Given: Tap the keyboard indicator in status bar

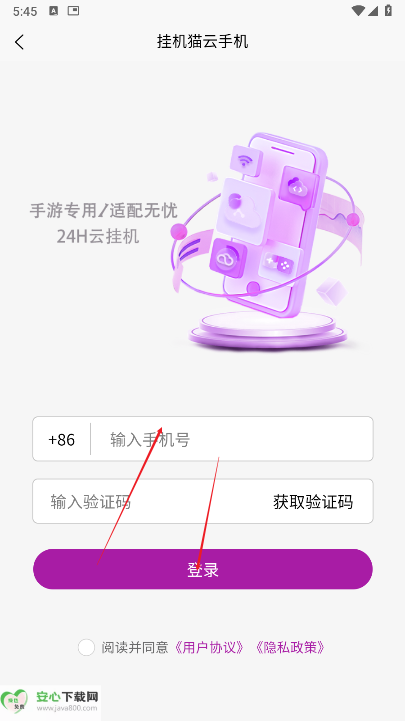Looking at the screenshot, I should [x=54, y=11].
